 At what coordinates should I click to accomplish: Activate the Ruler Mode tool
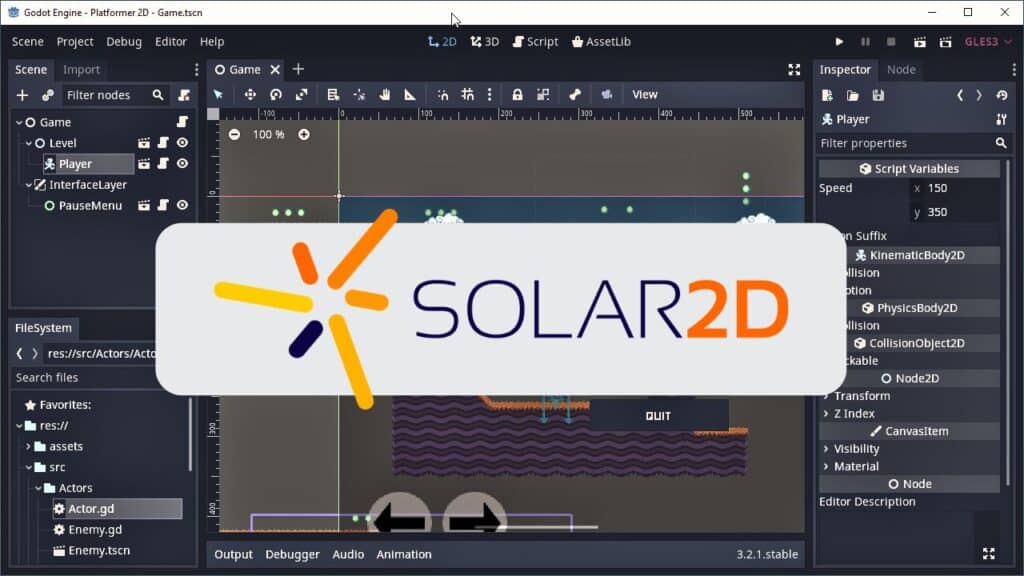click(410, 95)
